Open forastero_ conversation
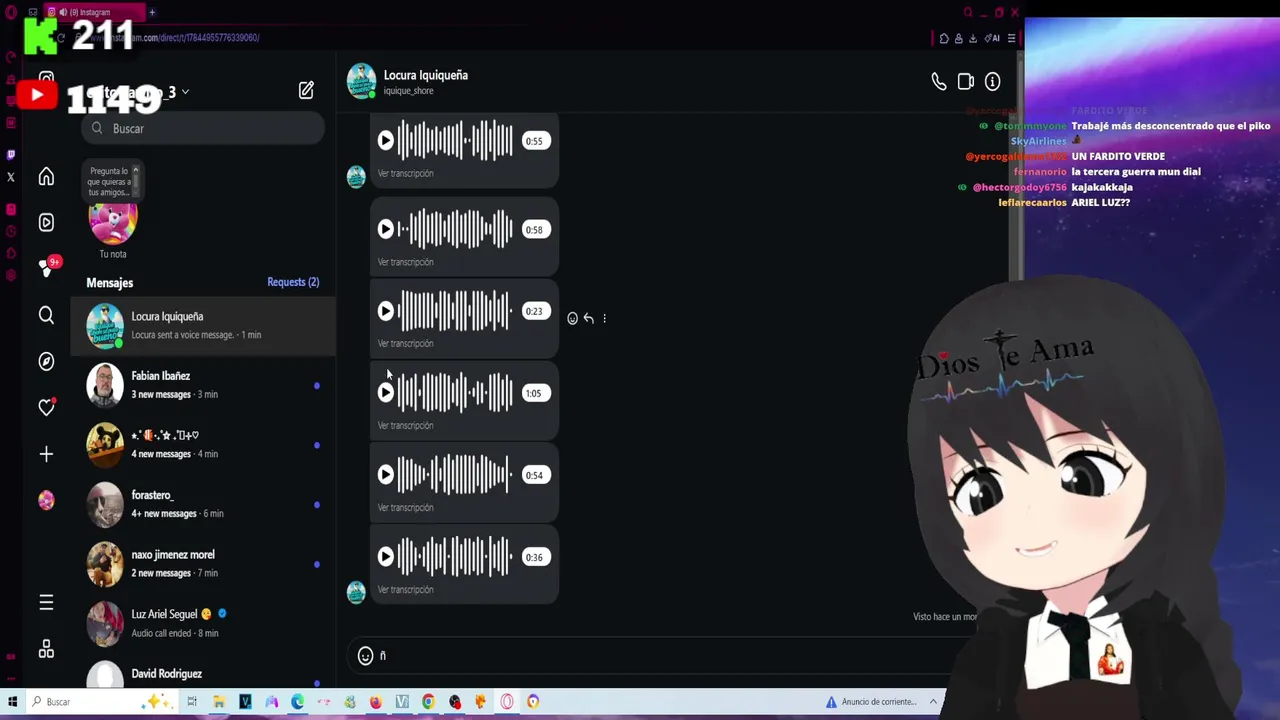Image resolution: width=1280 pixels, height=720 pixels. click(203, 504)
